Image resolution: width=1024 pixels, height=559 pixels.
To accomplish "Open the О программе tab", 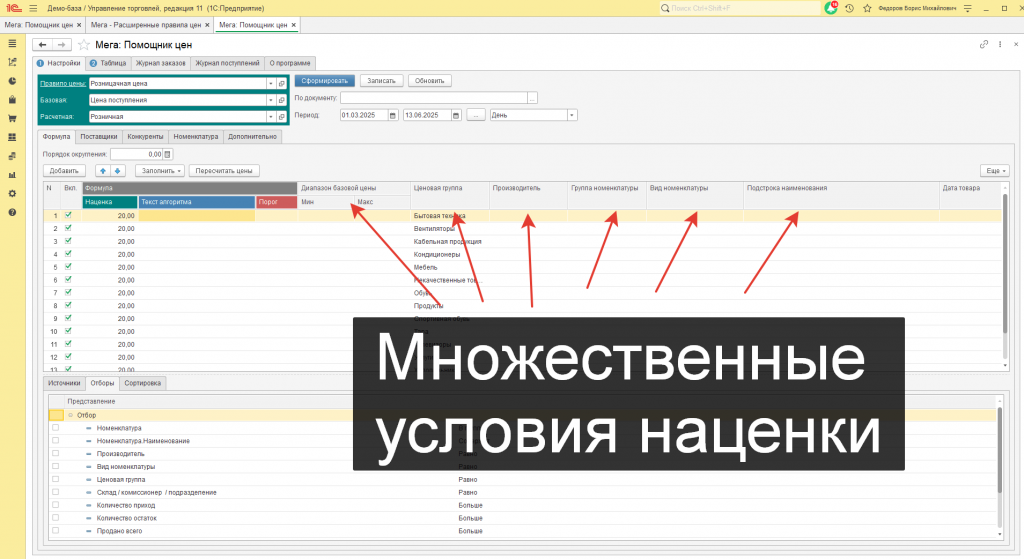I will [x=290, y=63].
